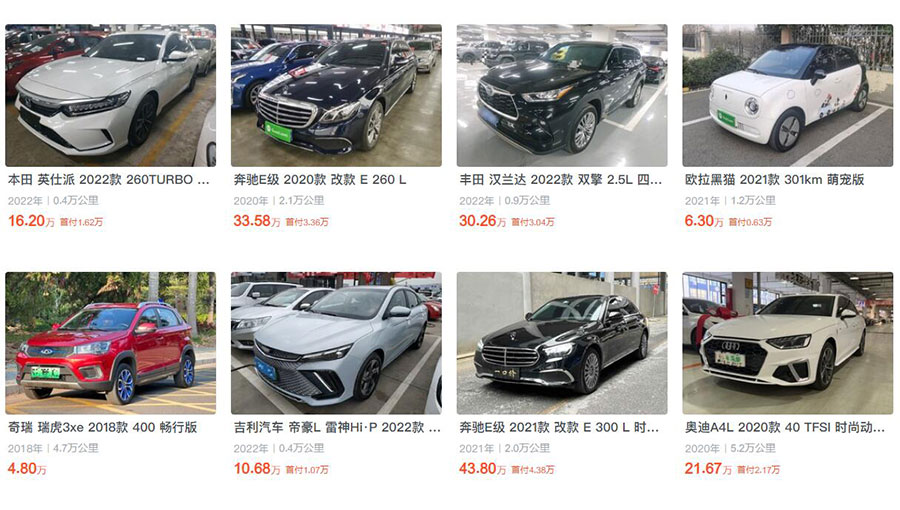Click the 16.20万 price of the Honda
The height and width of the screenshot is (510, 900).
(31, 221)
